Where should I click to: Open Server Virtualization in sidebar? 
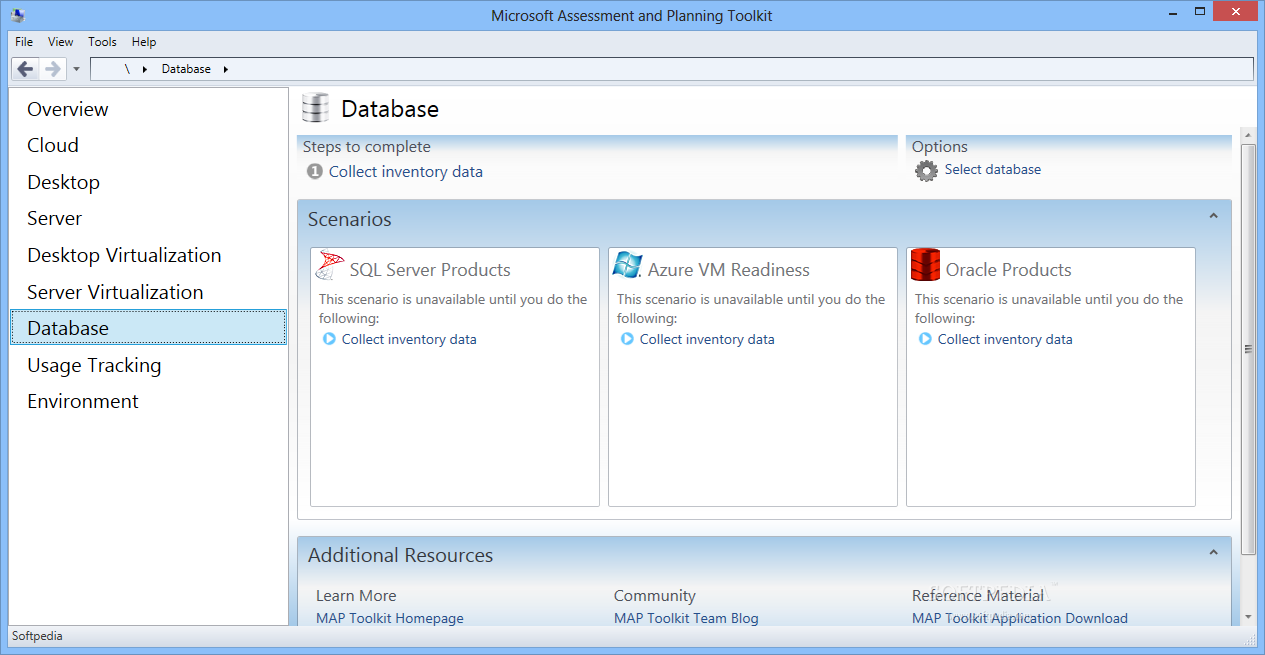(x=148, y=292)
